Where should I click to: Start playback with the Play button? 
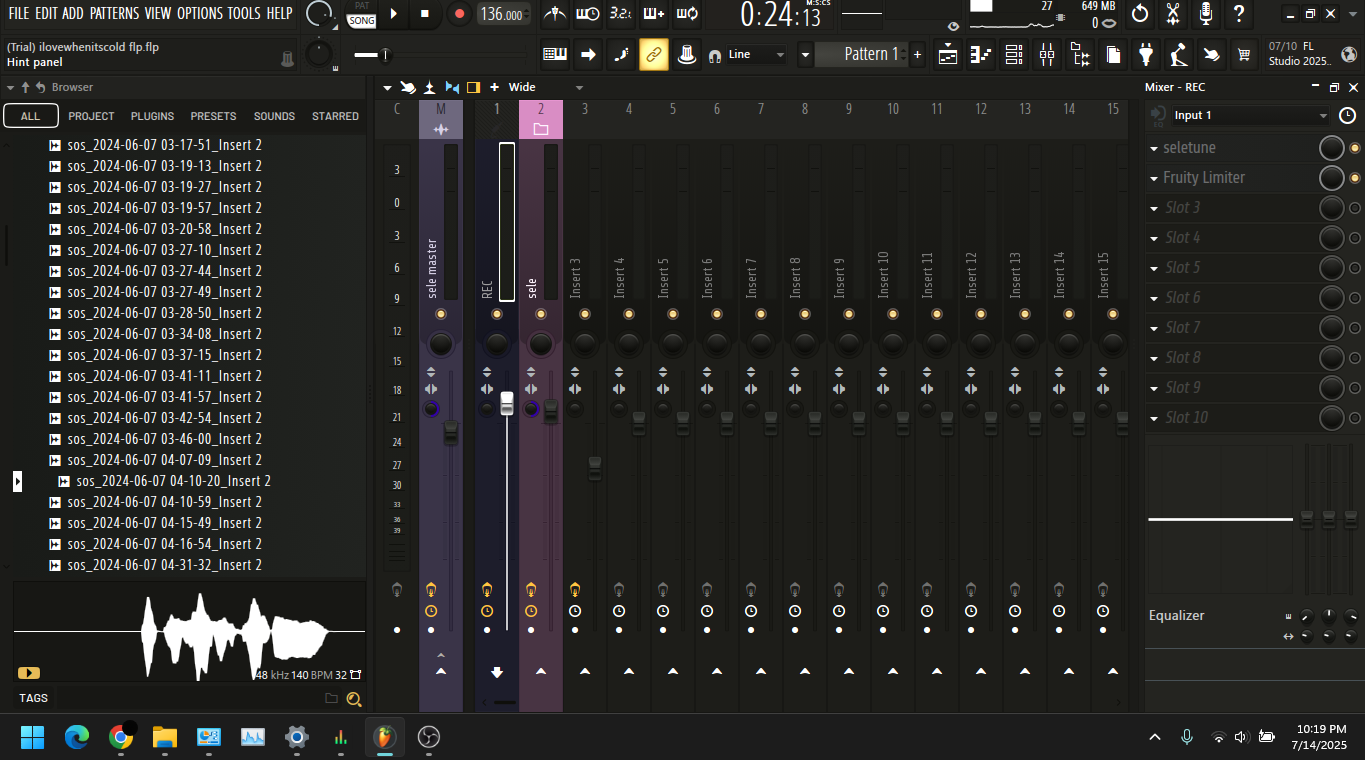tap(393, 14)
